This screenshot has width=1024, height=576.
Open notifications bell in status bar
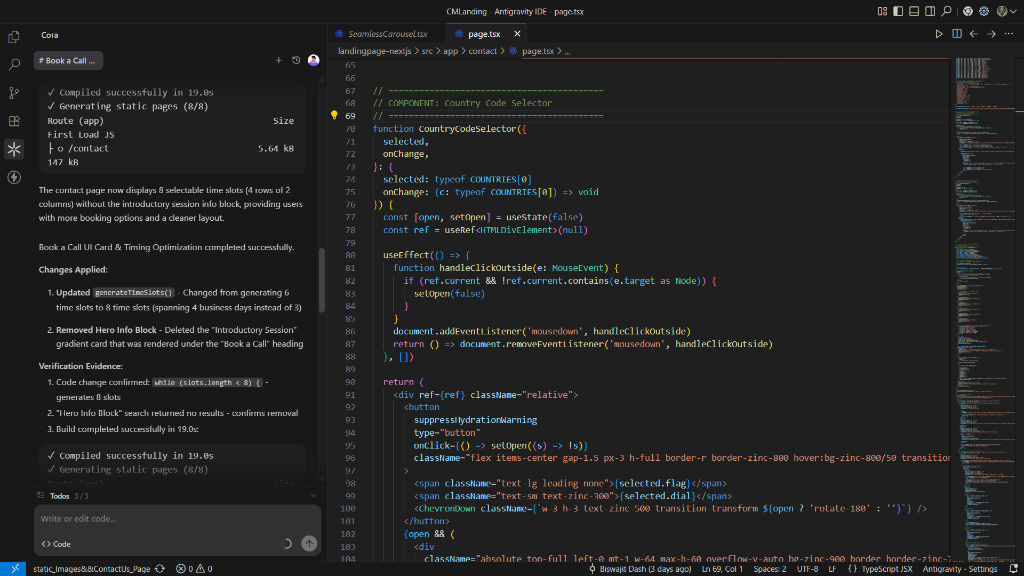(x=1013, y=569)
